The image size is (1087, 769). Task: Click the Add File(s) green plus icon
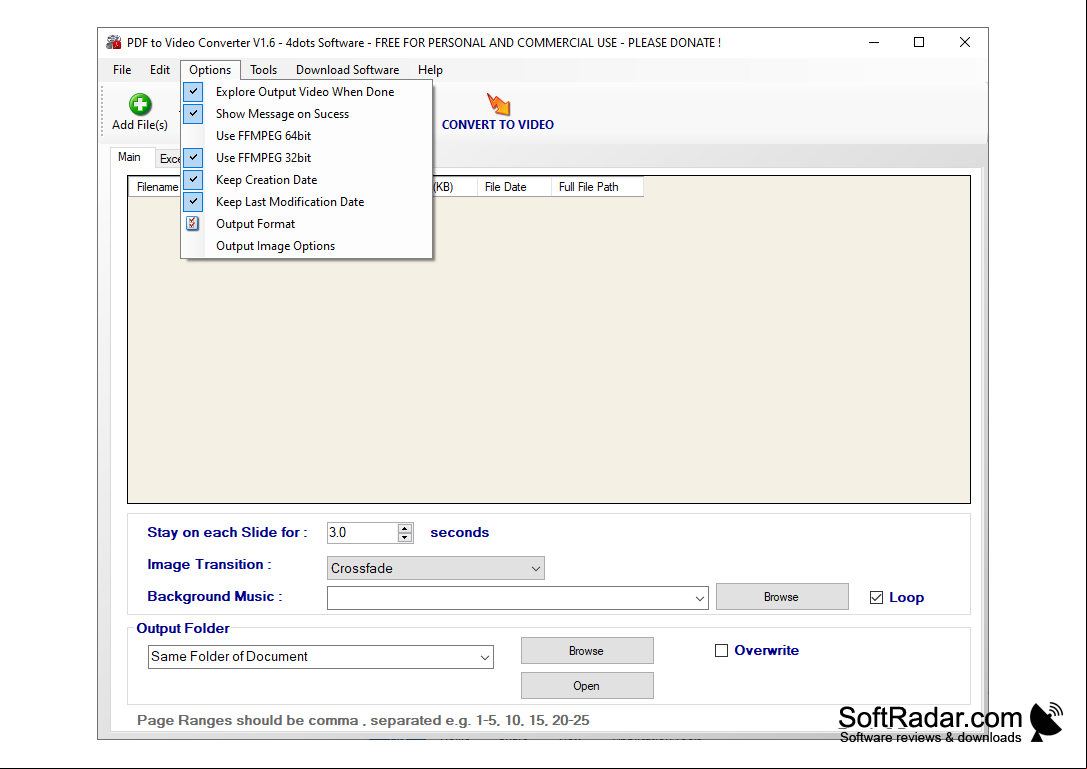pos(140,104)
